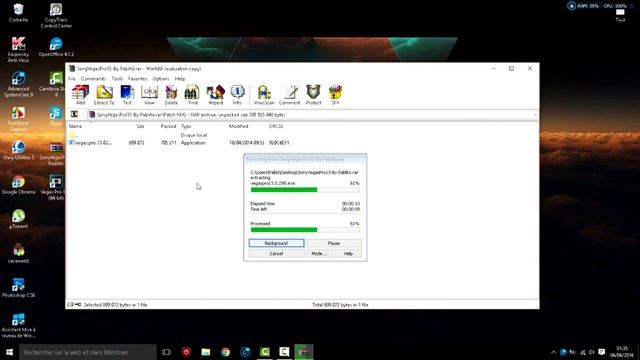640x360 pixels.
Task: Click the Extract To toolbar icon
Action: tap(104, 95)
